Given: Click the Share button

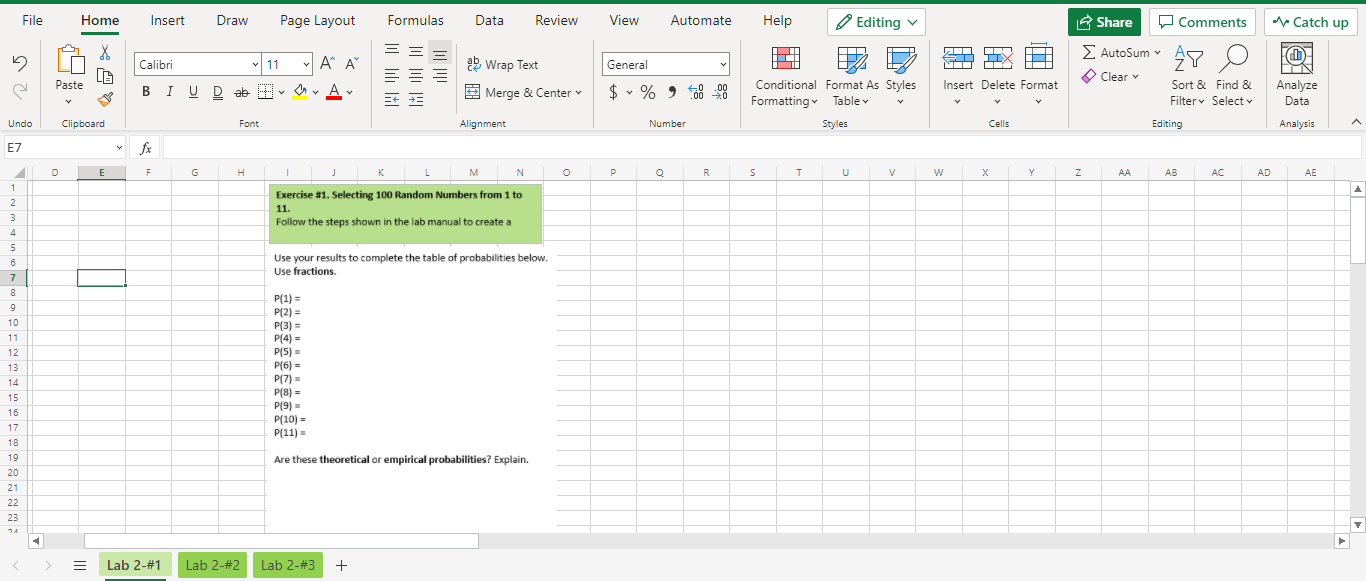Looking at the screenshot, I should (x=1104, y=21).
